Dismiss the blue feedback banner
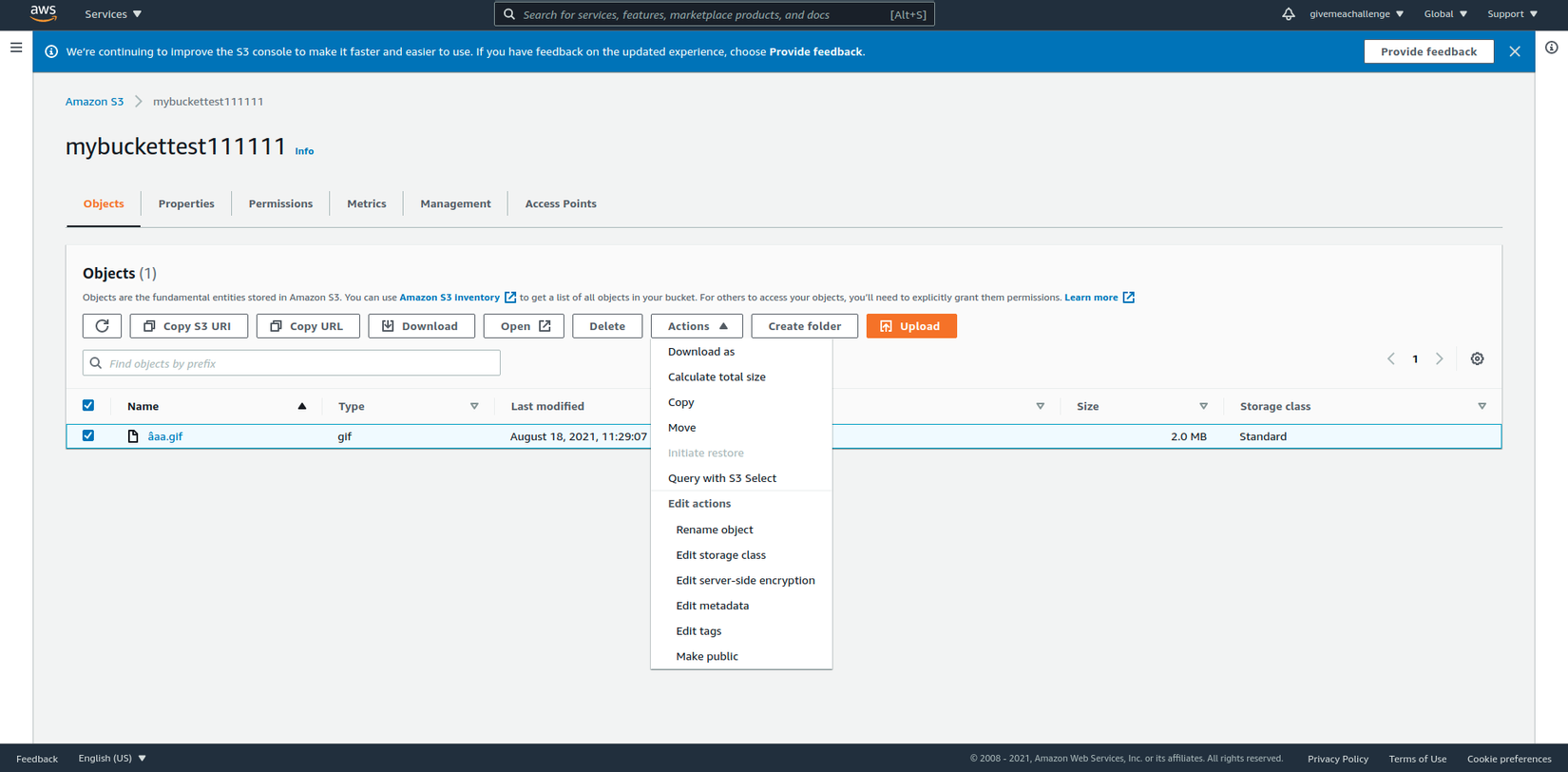This screenshot has width=1568, height=772. click(x=1515, y=51)
